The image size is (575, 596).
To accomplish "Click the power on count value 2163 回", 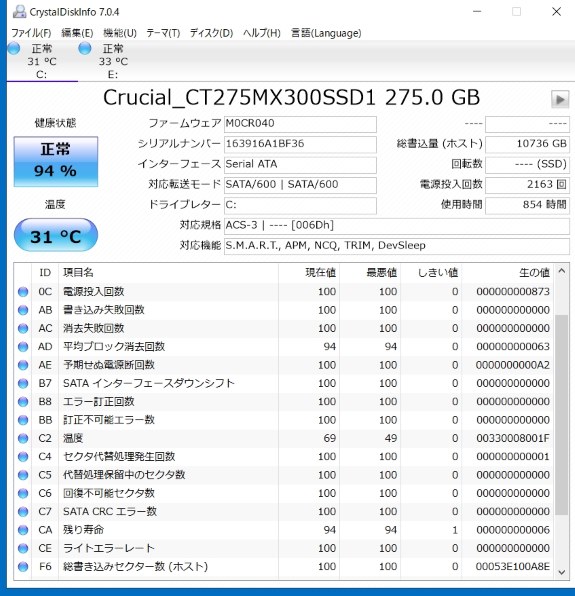I will 527,185.
